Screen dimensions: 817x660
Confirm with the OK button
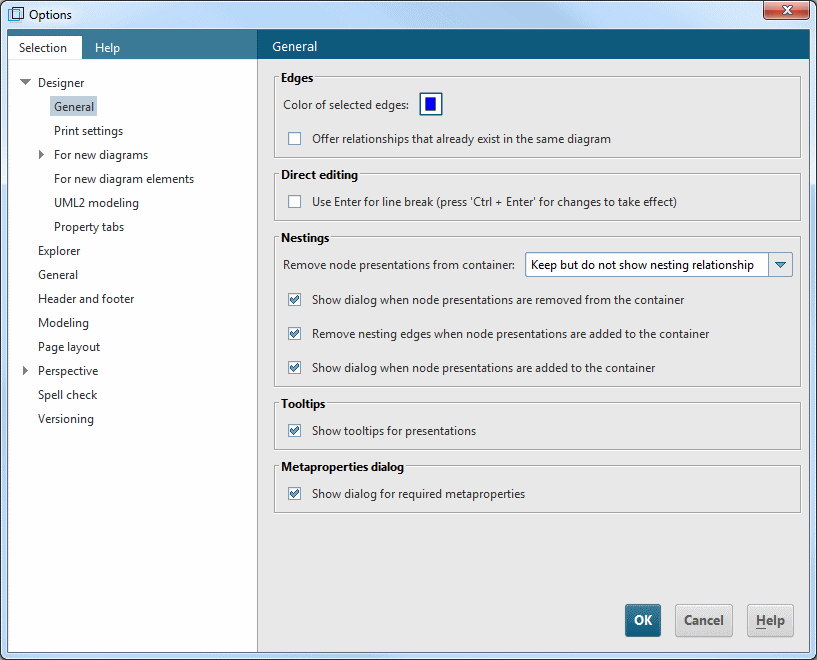642,620
